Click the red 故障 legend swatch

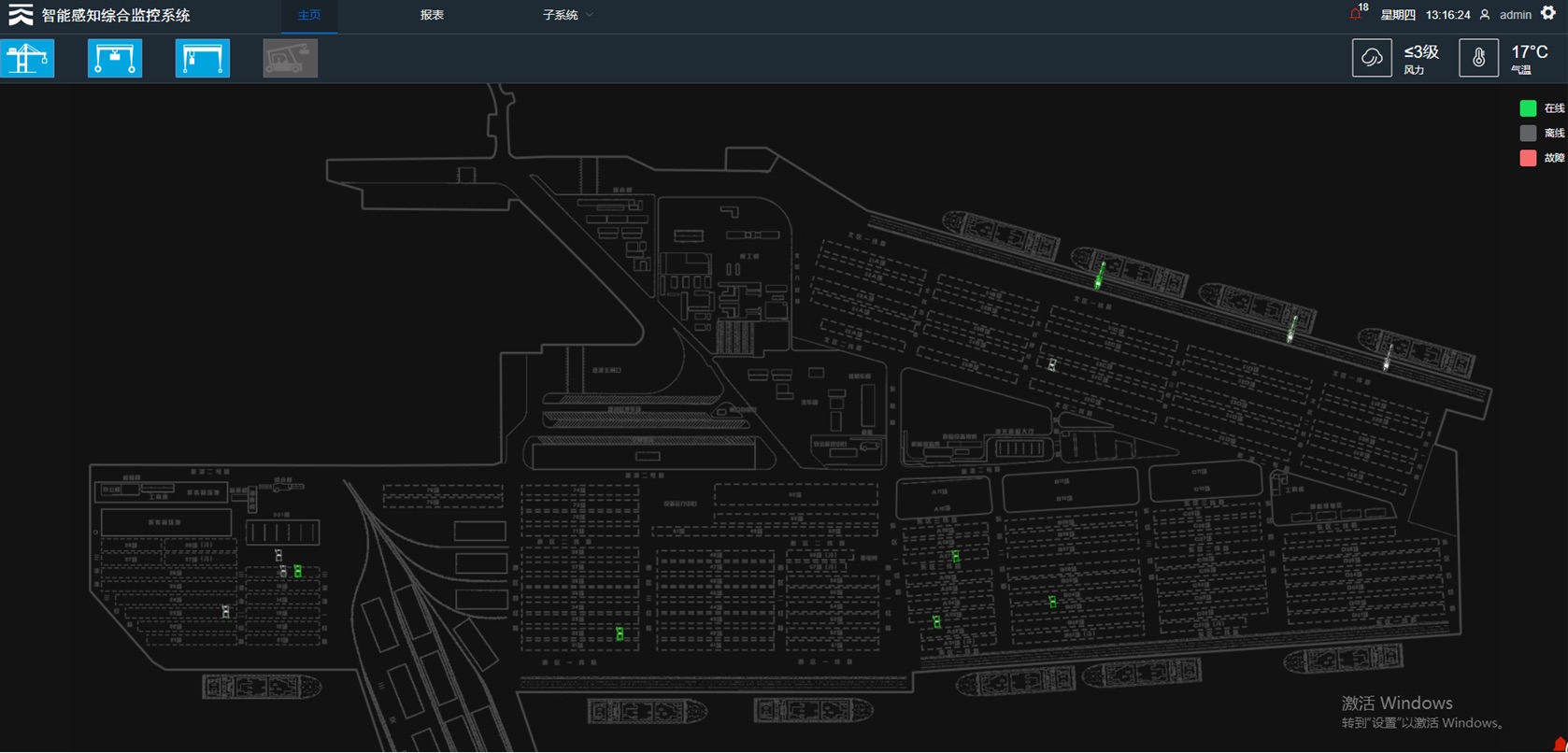[x=1528, y=158]
